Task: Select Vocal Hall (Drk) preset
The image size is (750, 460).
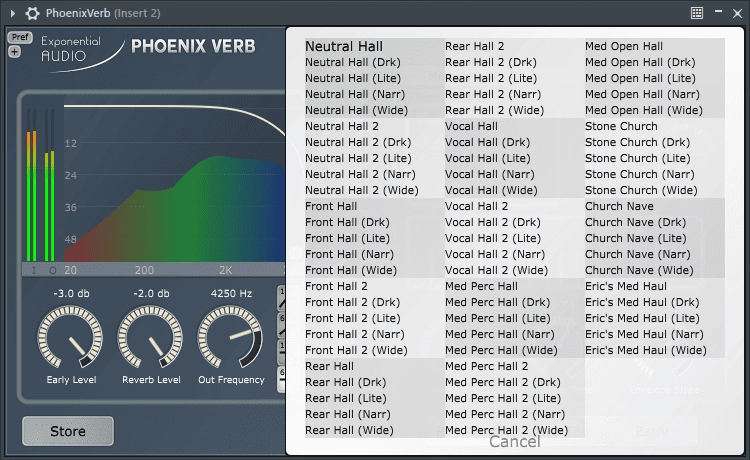Action: tap(488, 142)
